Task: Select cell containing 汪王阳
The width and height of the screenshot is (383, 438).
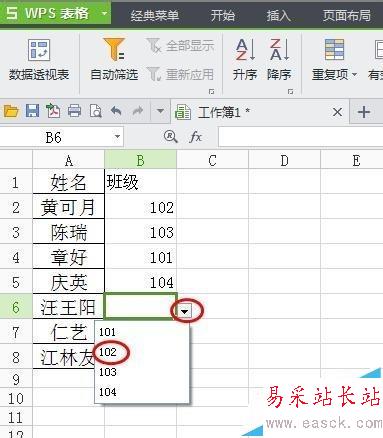Action: pyautogui.click(x=69, y=306)
